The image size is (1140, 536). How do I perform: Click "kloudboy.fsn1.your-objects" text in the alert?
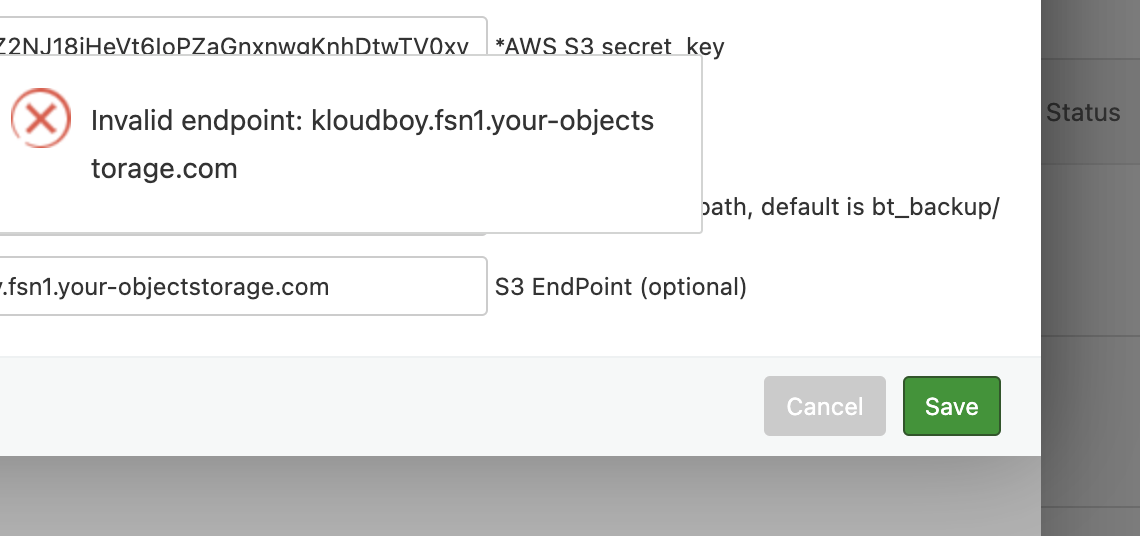click(x=482, y=121)
